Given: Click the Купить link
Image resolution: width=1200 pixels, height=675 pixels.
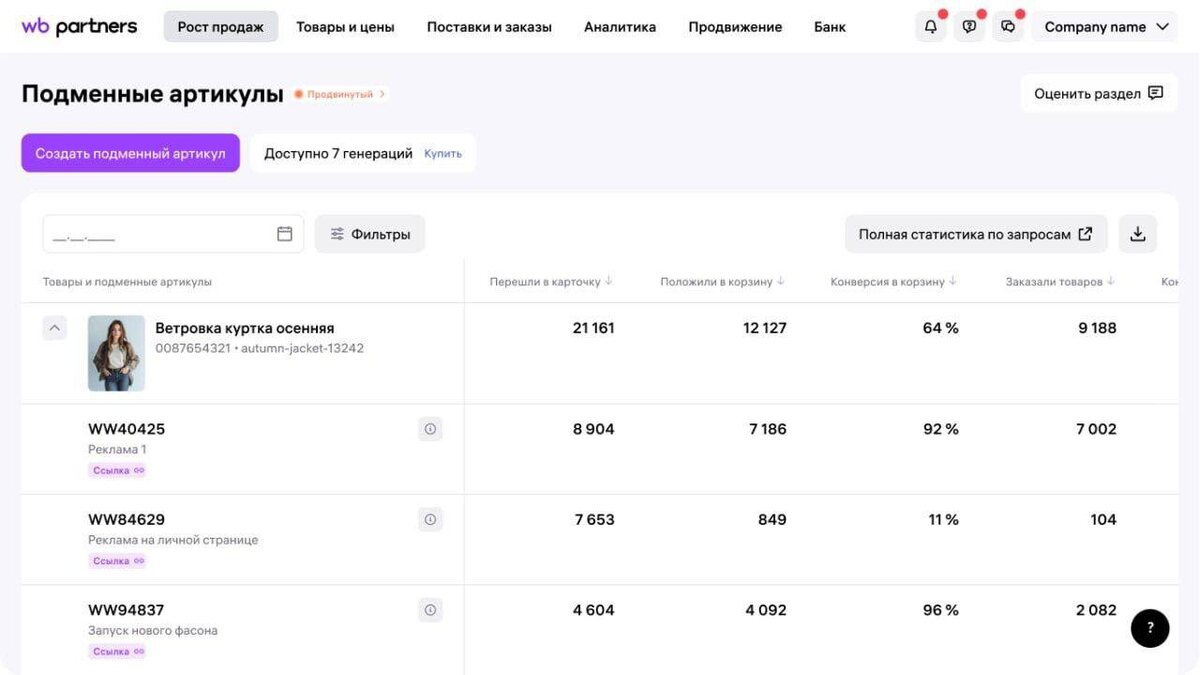Looking at the screenshot, I should click(443, 154).
